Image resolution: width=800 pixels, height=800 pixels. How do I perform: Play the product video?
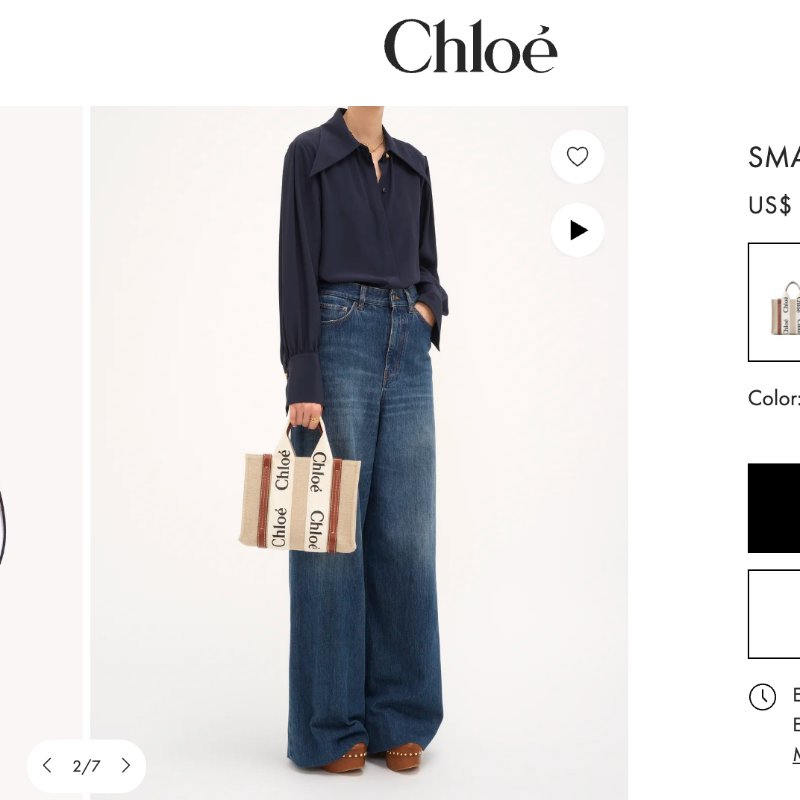(577, 230)
